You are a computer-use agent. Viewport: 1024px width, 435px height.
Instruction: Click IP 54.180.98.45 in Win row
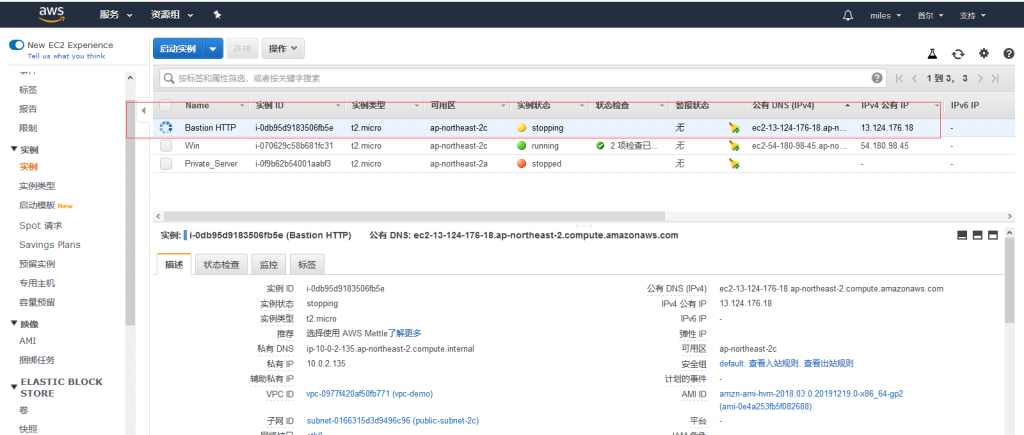pyautogui.click(x=884, y=146)
